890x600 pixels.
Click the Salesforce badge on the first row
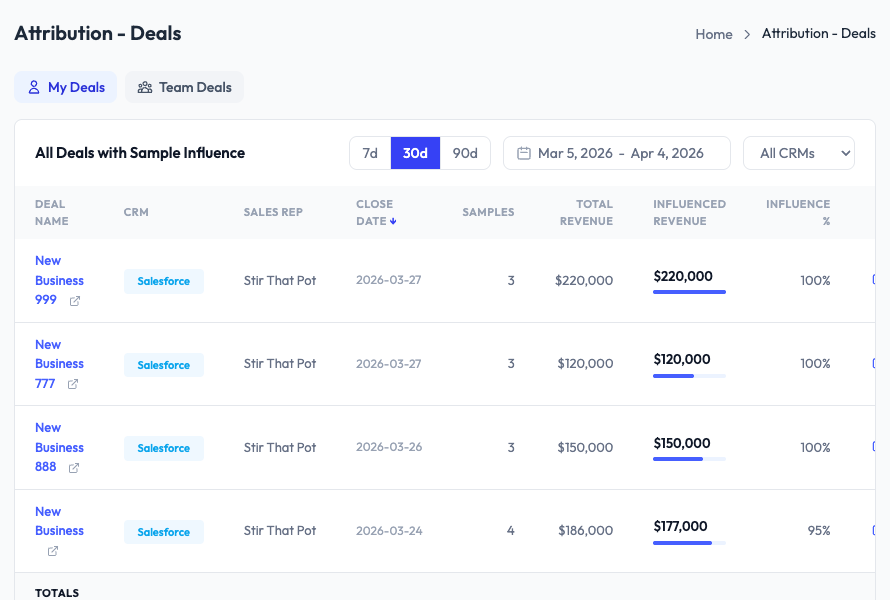(163, 281)
